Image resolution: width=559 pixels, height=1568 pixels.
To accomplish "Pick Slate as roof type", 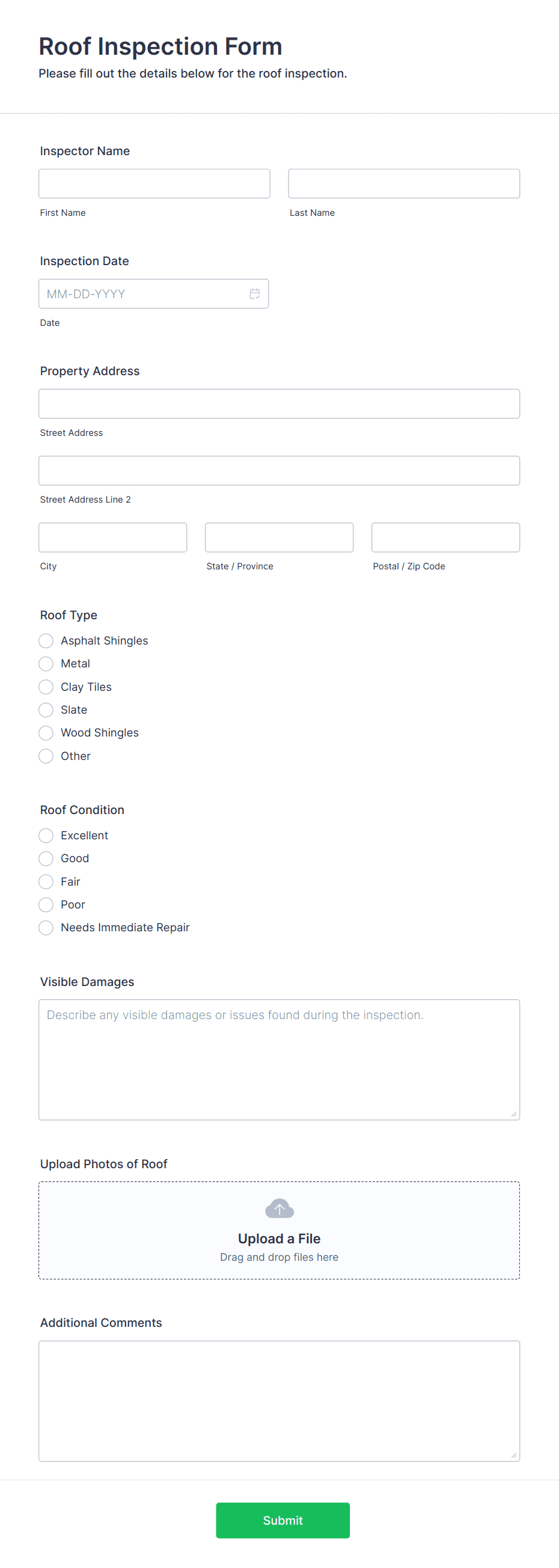I will coord(46,709).
